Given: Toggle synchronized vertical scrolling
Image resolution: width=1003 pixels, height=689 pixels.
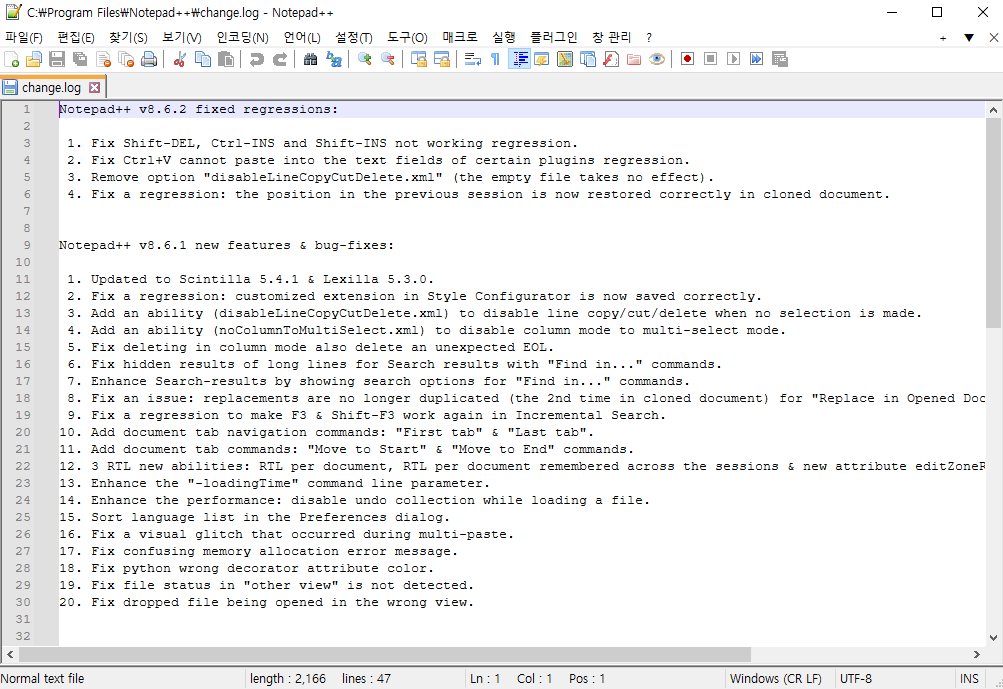Looking at the screenshot, I should 419,59.
